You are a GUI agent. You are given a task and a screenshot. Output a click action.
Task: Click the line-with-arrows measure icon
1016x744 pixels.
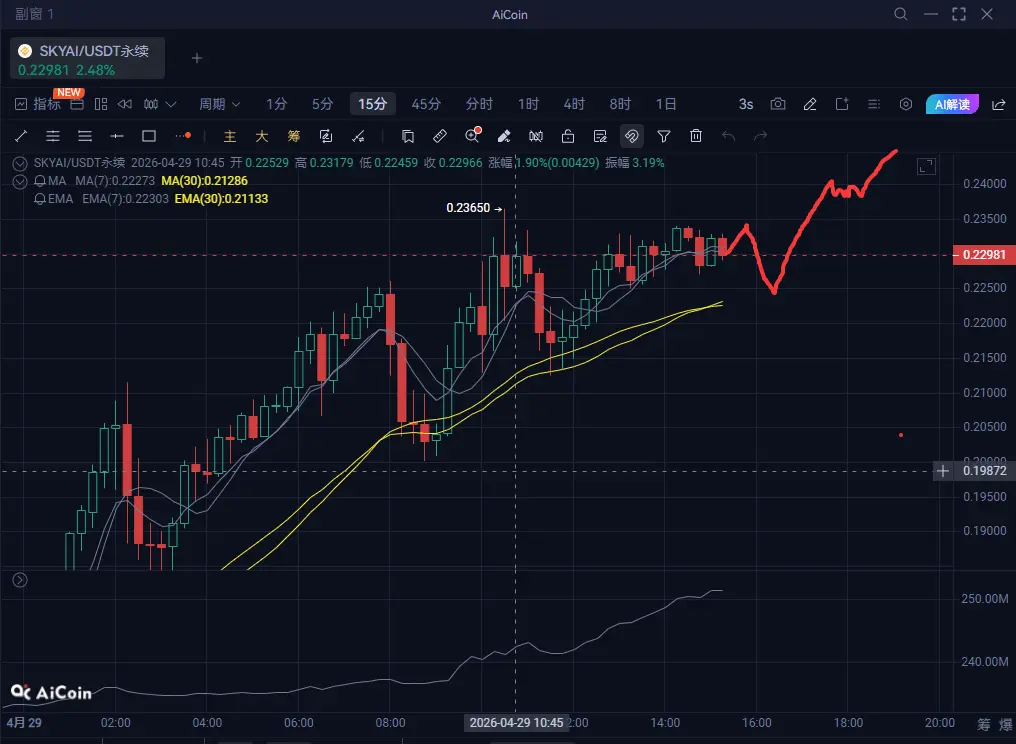click(x=358, y=136)
